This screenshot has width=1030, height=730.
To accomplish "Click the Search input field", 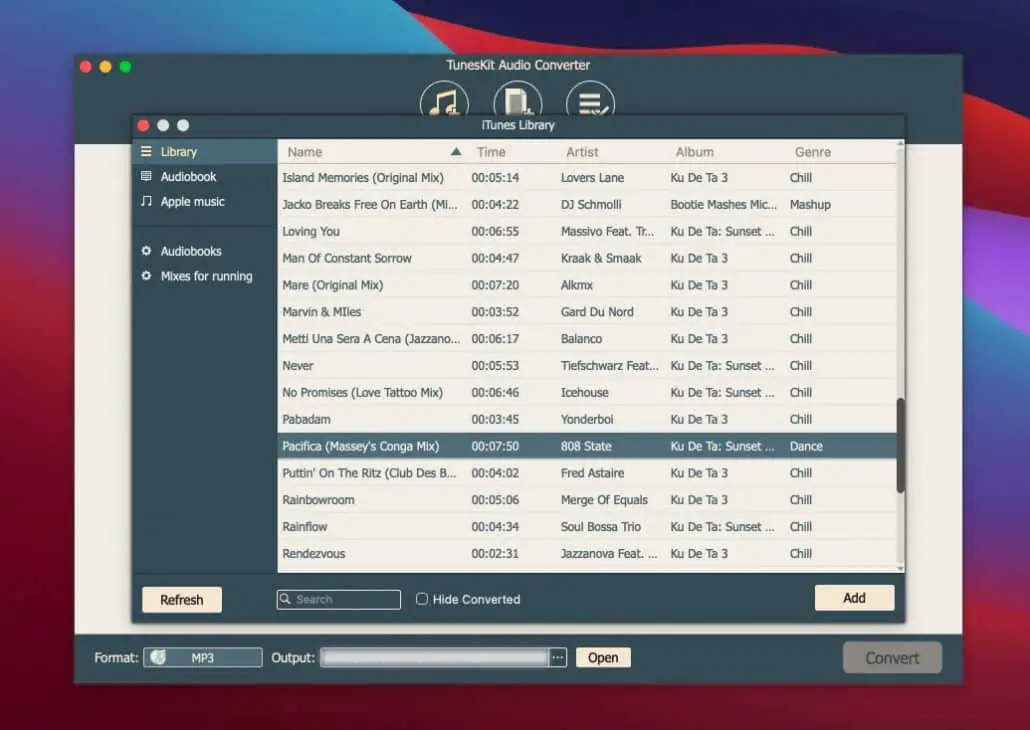I will pos(339,599).
